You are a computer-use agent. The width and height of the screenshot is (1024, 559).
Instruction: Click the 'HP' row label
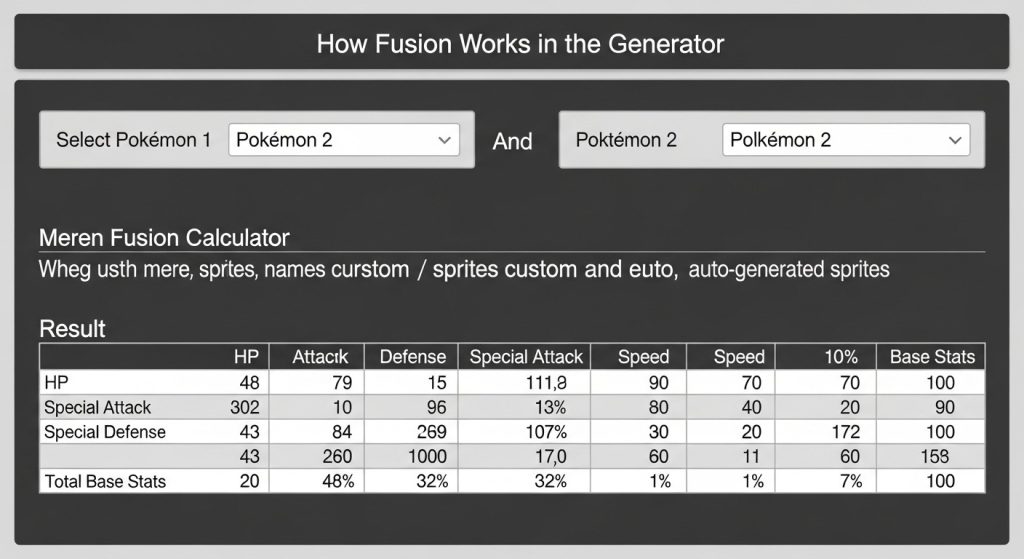click(x=56, y=382)
